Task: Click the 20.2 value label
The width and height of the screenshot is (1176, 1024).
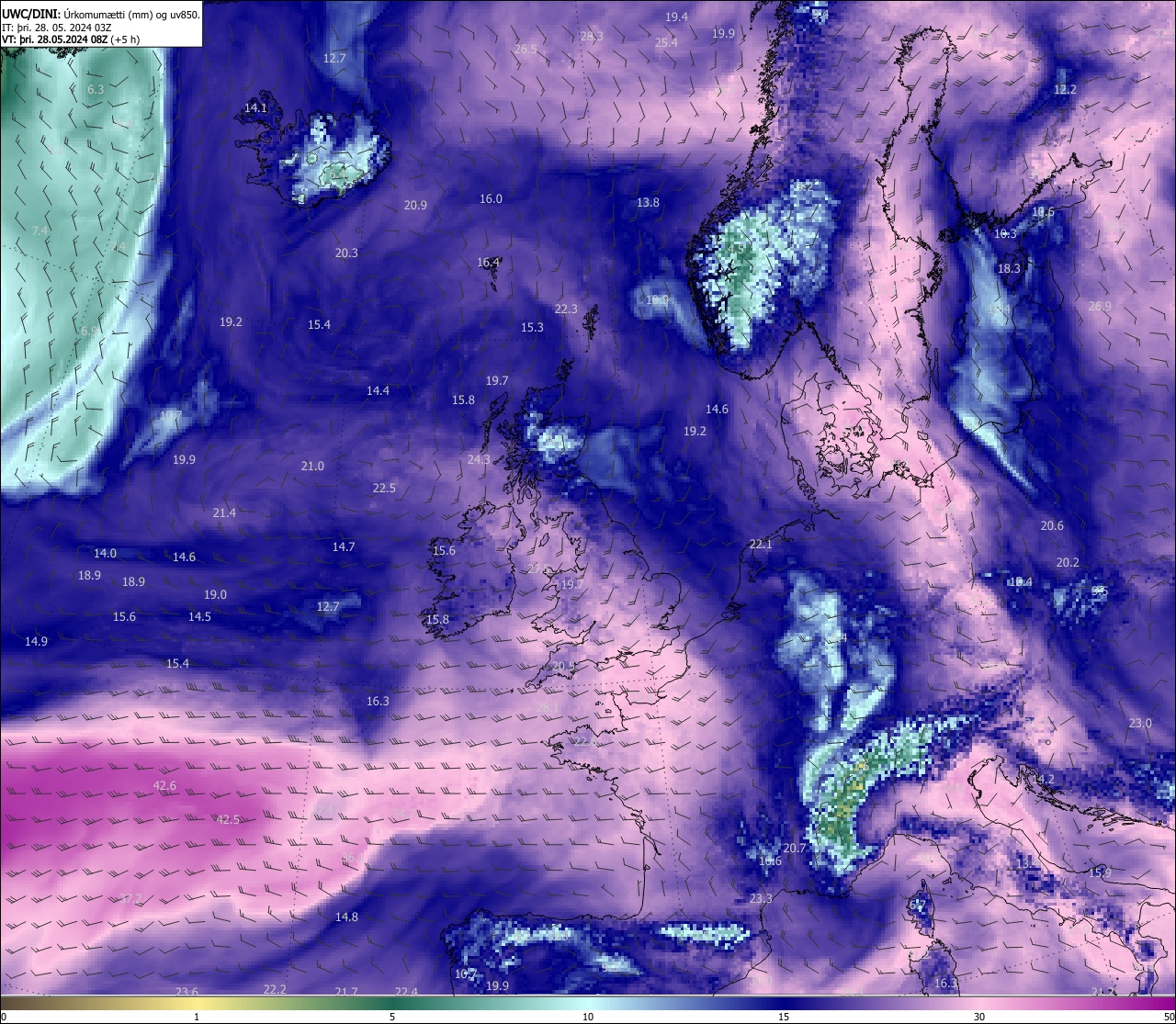Action: pos(1068,562)
